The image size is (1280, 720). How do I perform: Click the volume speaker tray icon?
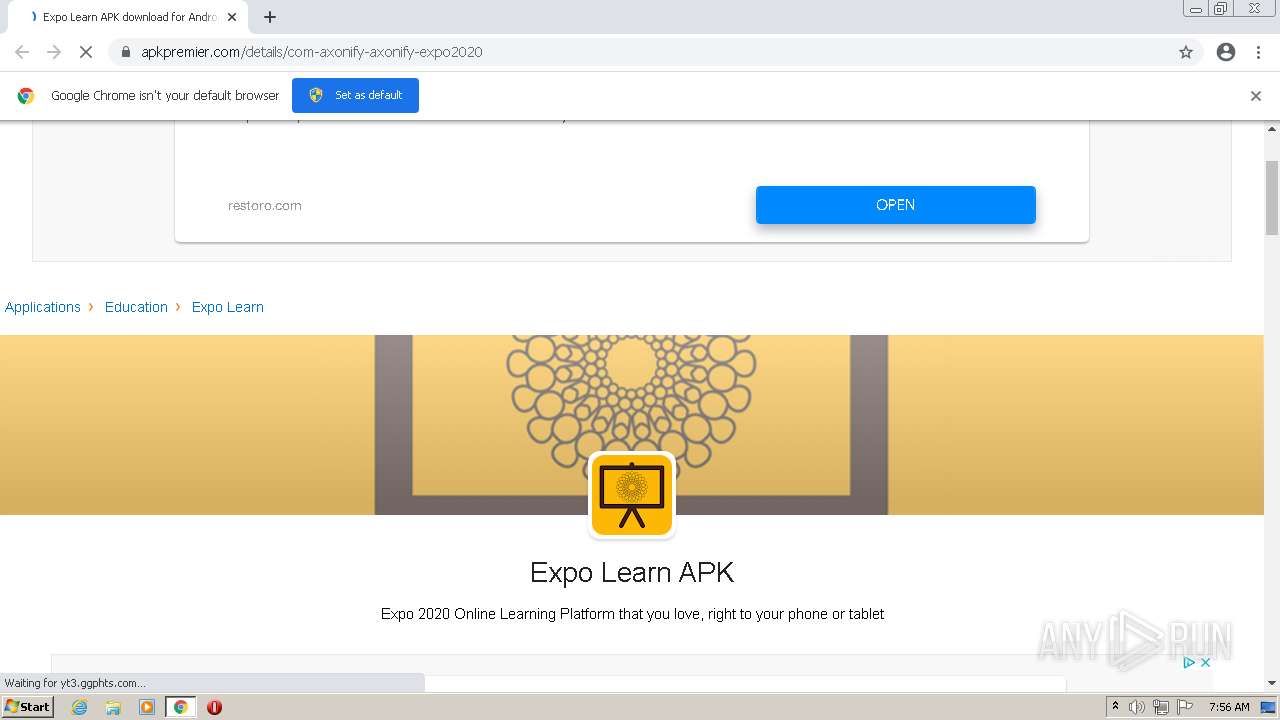coord(1137,707)
